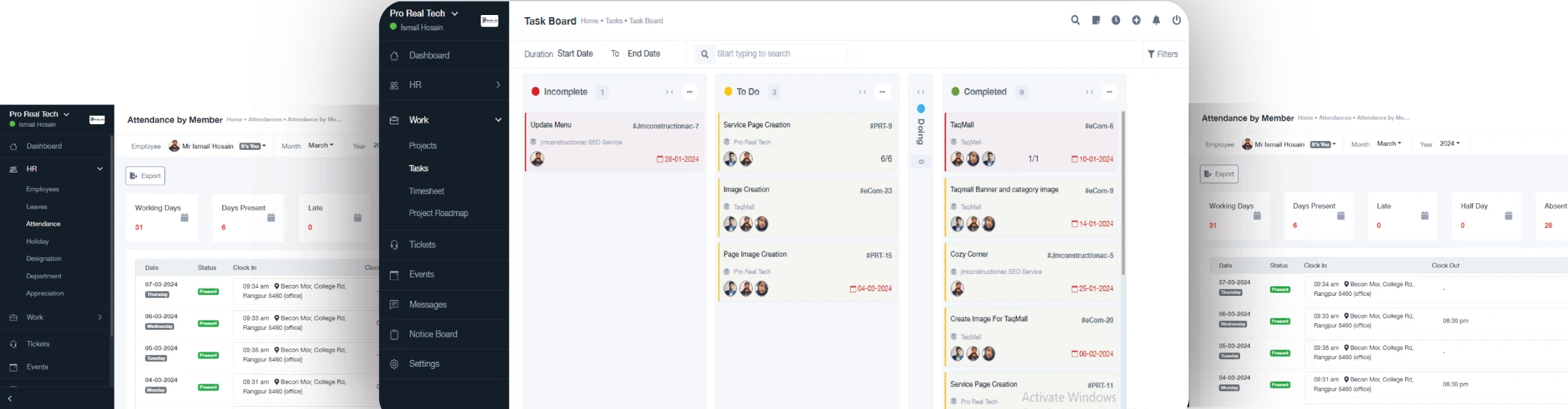This screenshot has width=1568, height=409.
Task: Click the power logout icon
Action: [1177, 20]
